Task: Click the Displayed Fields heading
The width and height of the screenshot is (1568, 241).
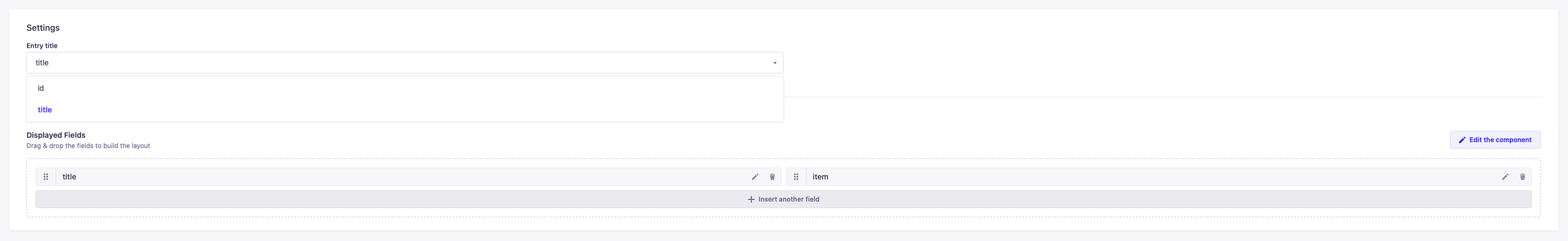Action: point(56,136)
